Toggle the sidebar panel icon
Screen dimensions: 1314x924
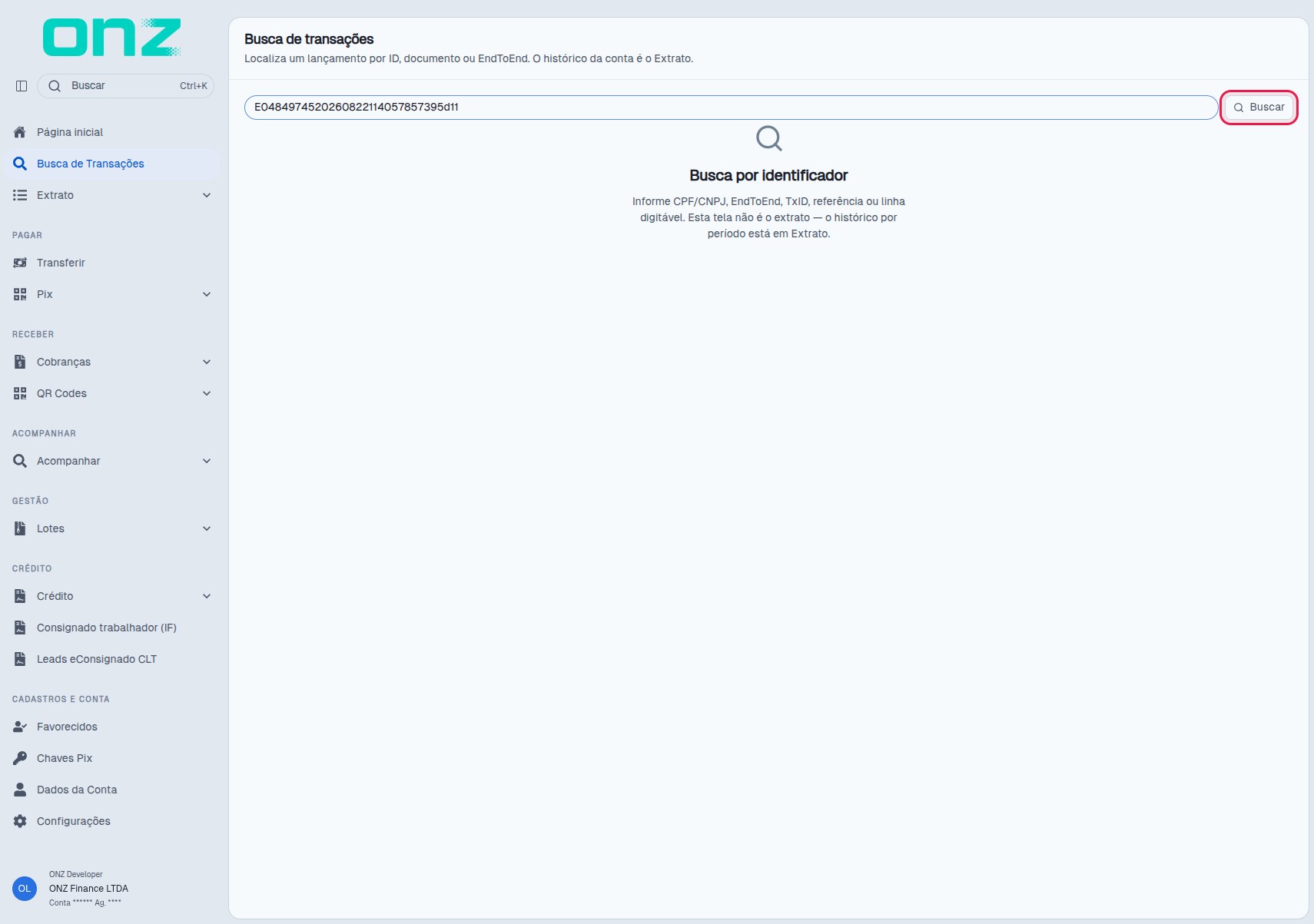tap(22, 86)
